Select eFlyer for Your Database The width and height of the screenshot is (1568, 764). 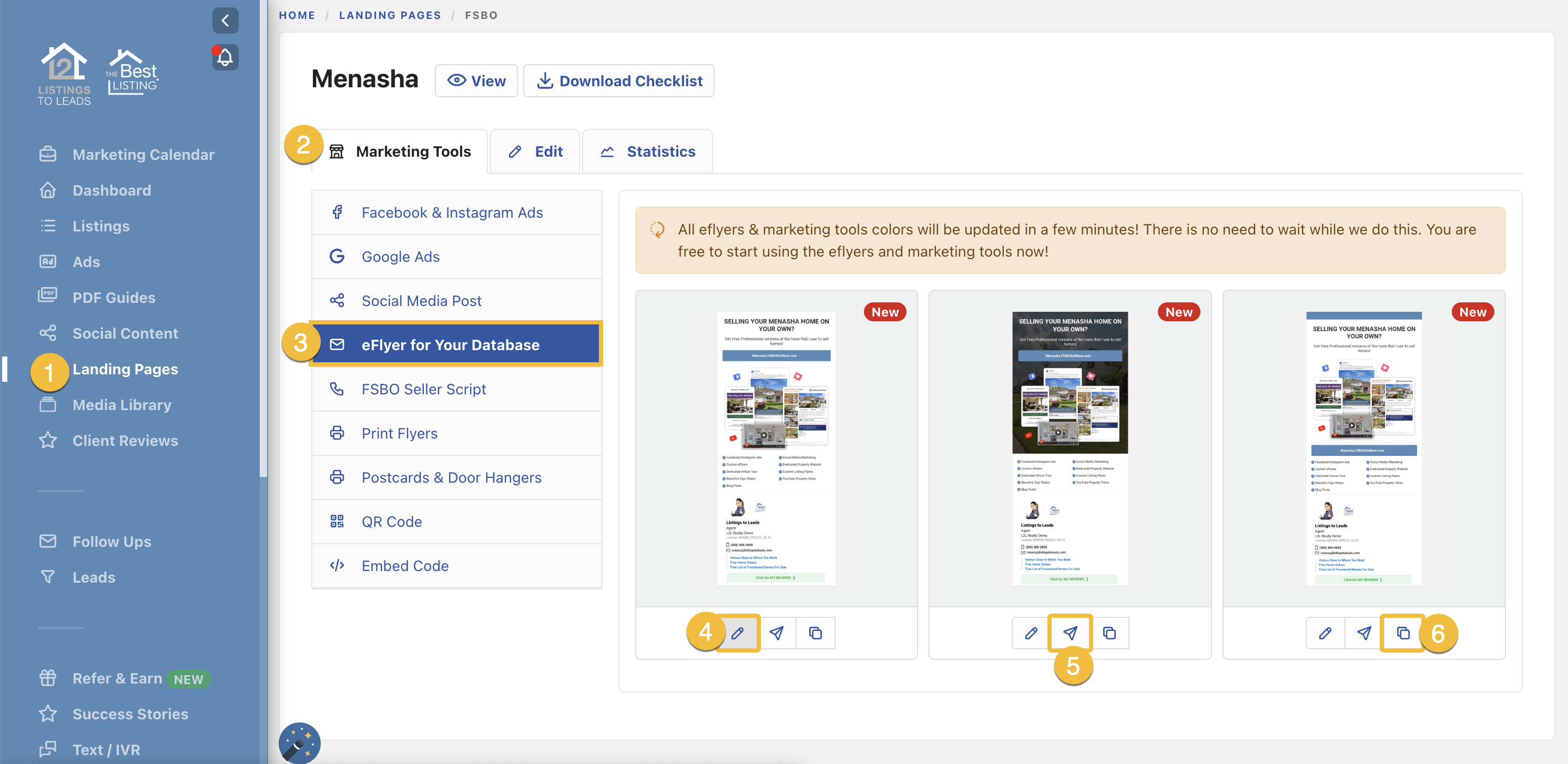pos(451,344)
